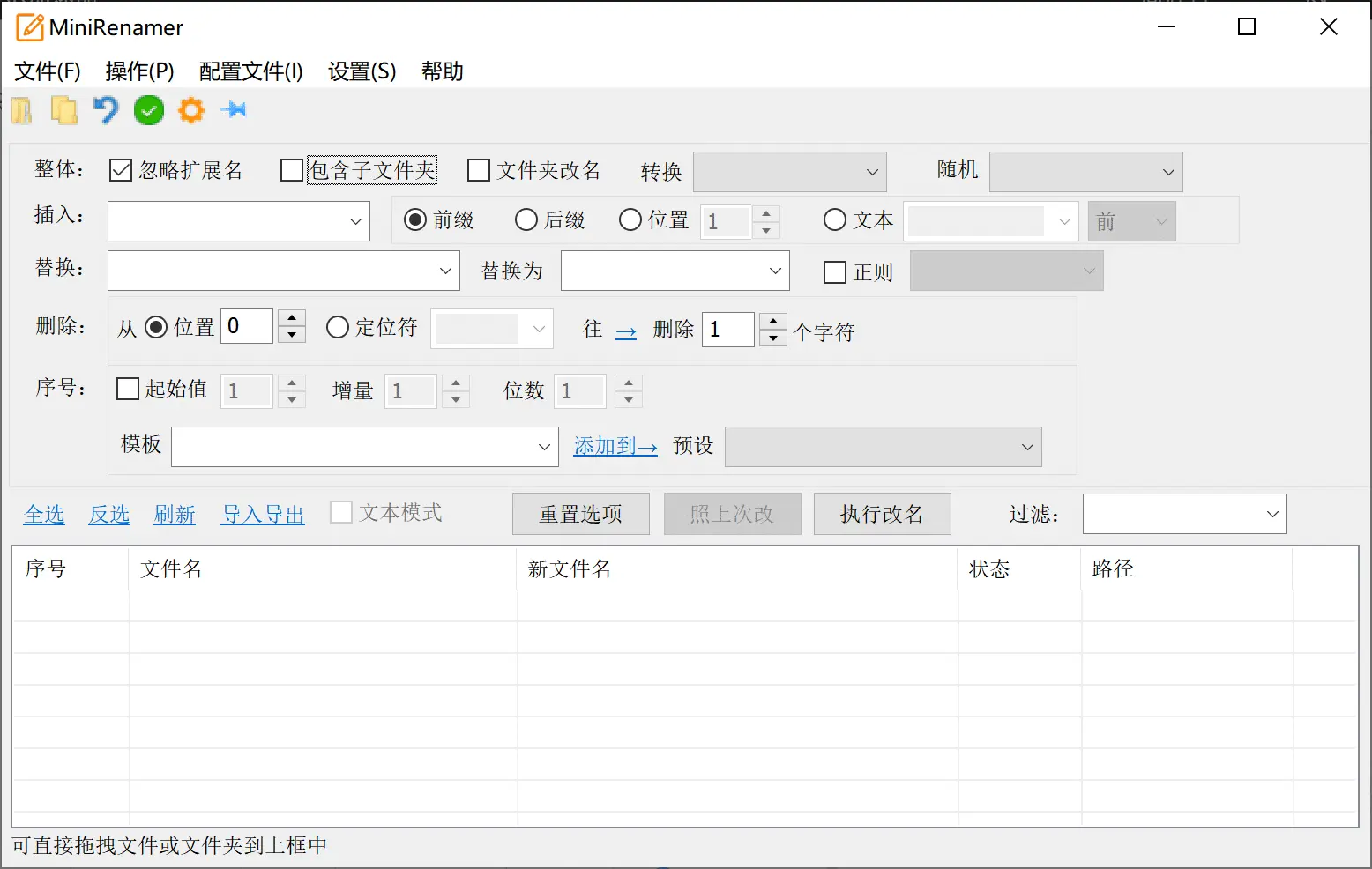This screenshot has height=869, width=1372.
Task: Click the green checkmark execute icon
Action: pyautogui.click(x=149, y=110)
